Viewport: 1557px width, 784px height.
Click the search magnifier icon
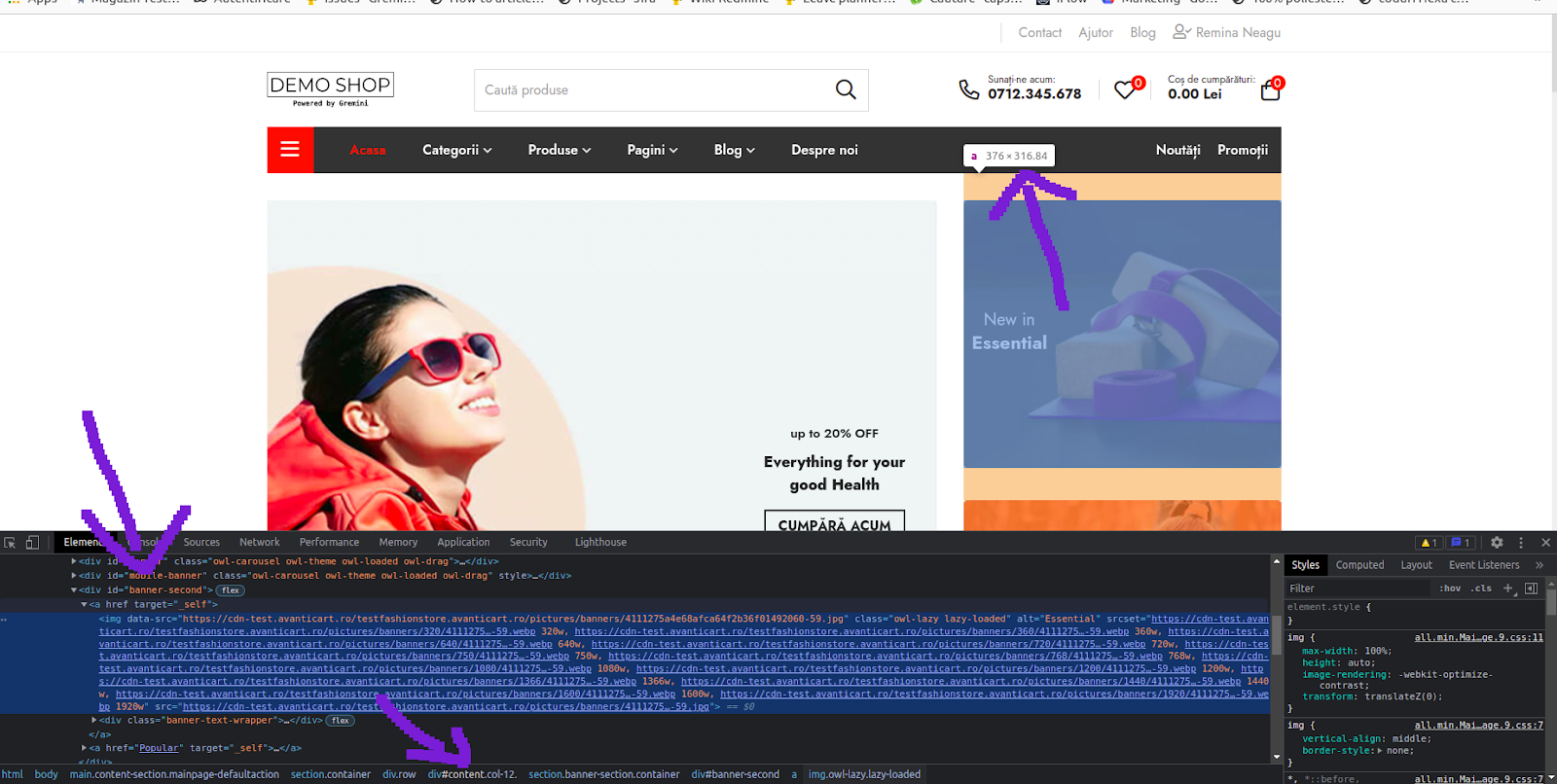click(x=846, y=89)
